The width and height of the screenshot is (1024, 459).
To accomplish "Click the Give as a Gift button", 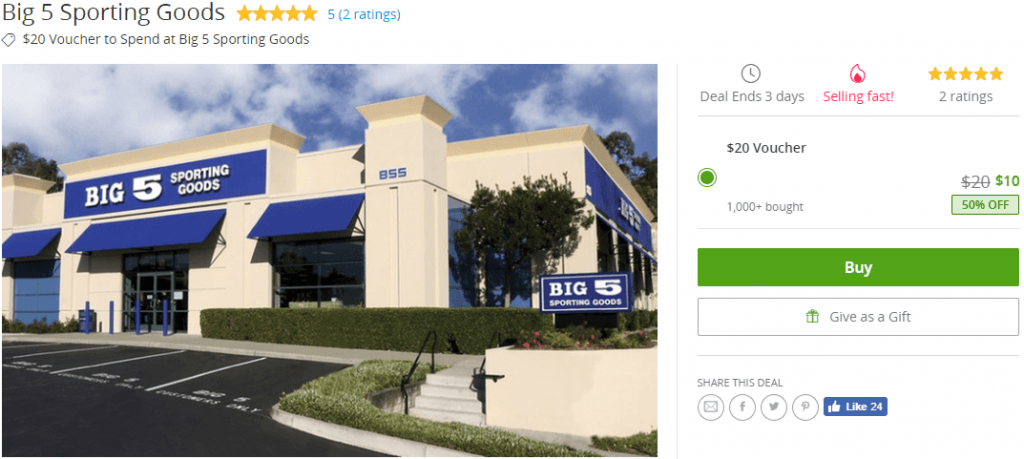I will pos(857,317).
